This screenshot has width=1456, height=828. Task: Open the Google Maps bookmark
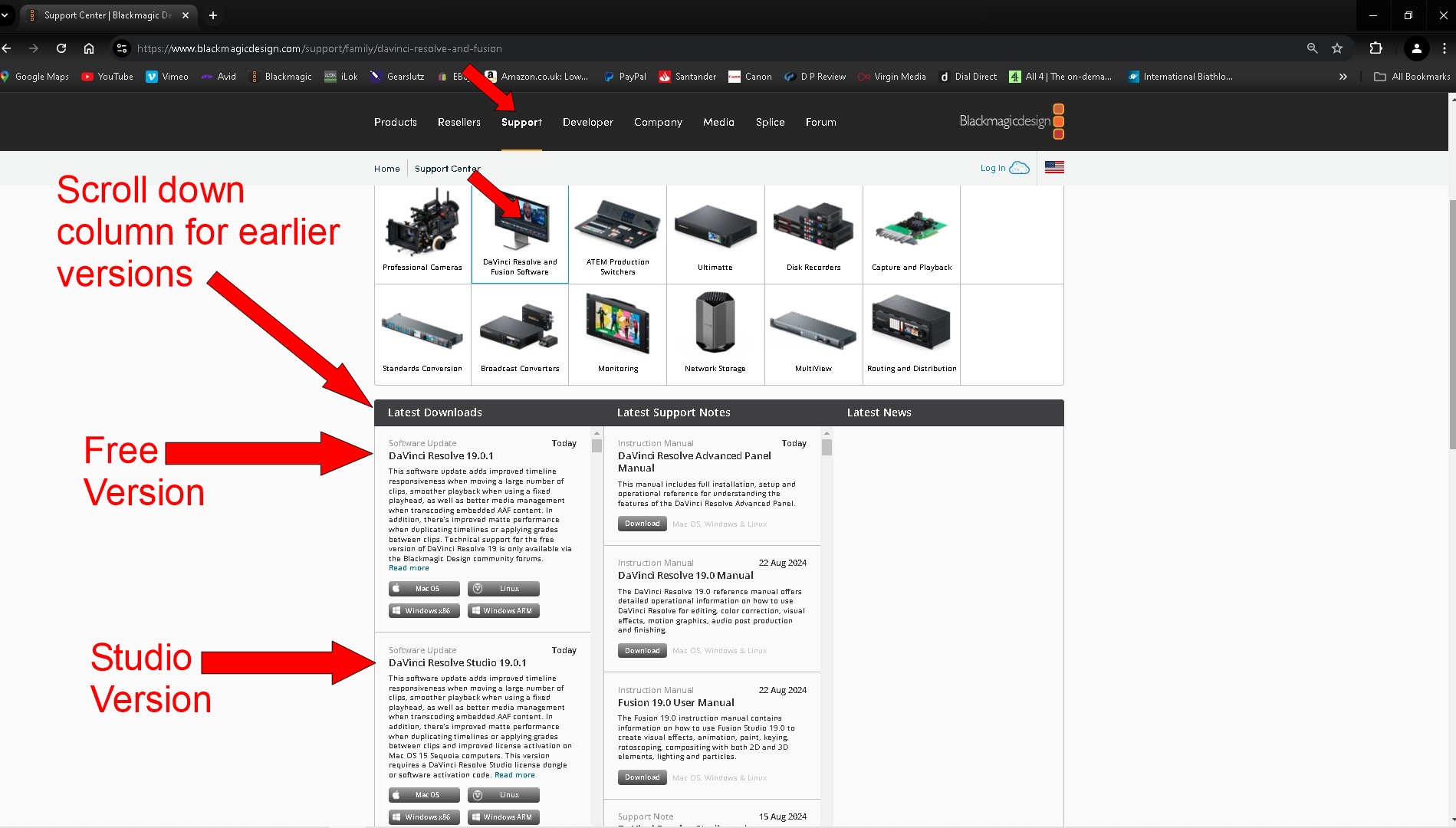35,77
